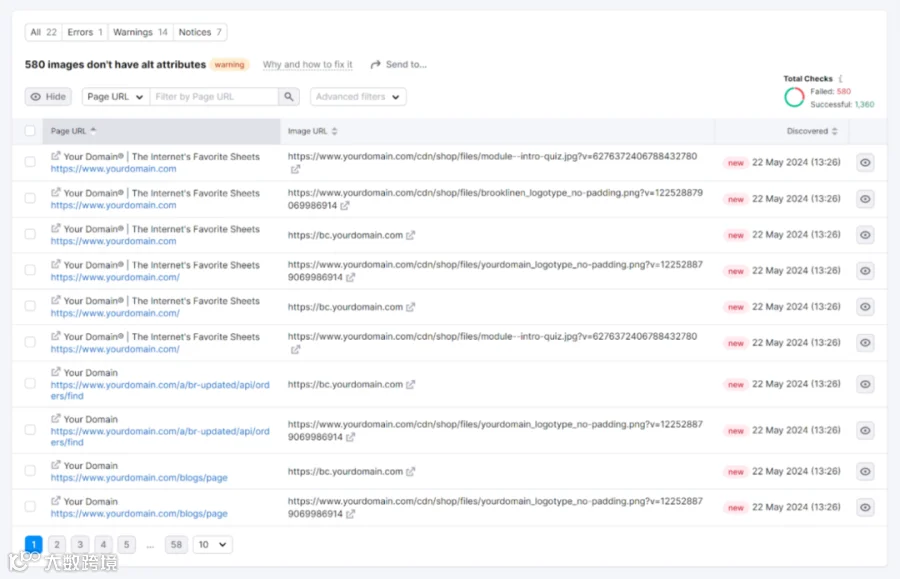The width and height of the screenshot is (900, 579).
Task: Open external icon after fifth row bc.yourdomain.com
Action: [x=410, y=307]
